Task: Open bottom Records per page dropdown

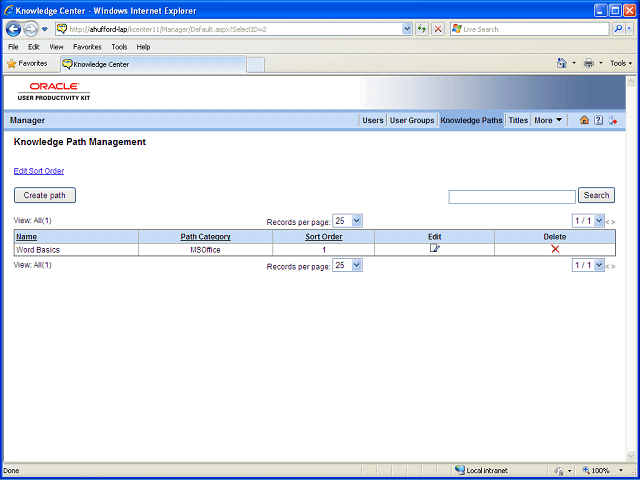Action: click(347, 265)
